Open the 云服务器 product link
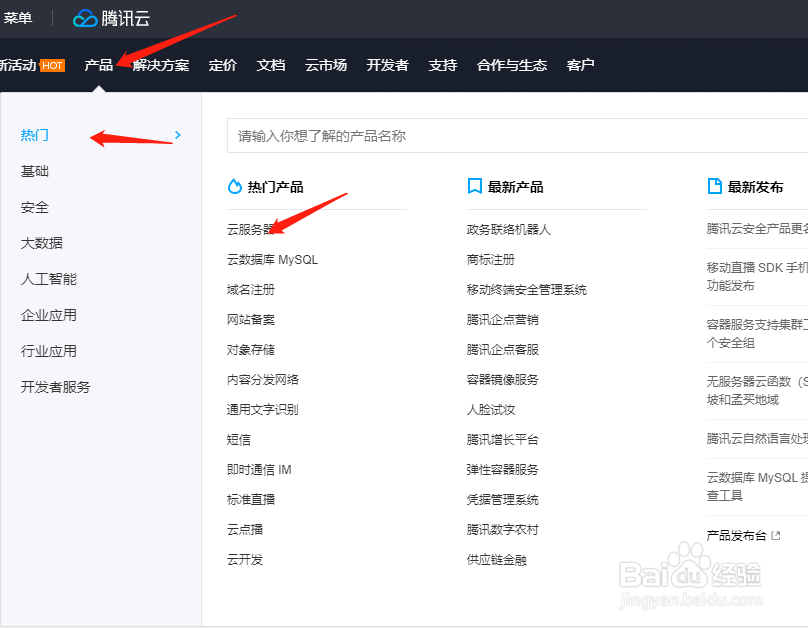 point(251,229)
